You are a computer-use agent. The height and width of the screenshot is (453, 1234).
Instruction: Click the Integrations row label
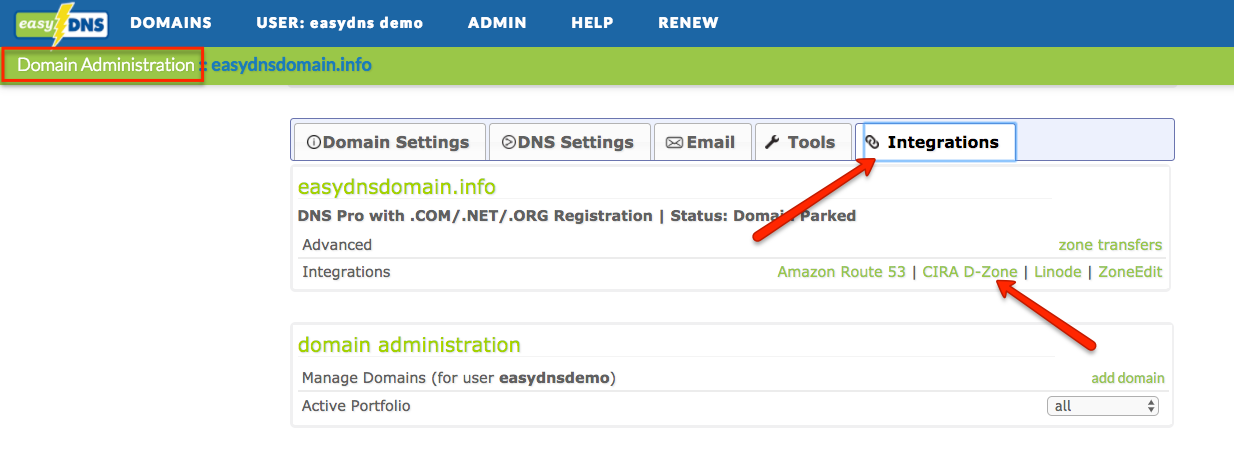point(346,272)
